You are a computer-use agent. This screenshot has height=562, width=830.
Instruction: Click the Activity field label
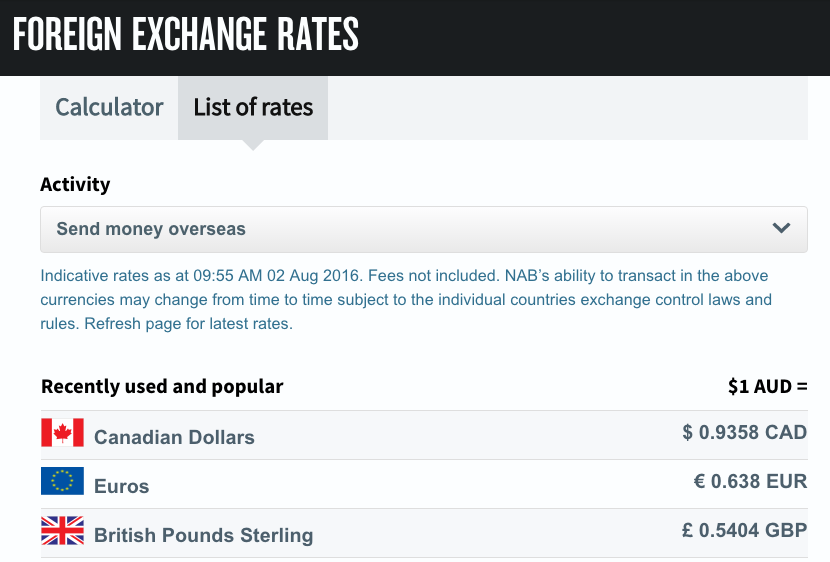(75, 184)
